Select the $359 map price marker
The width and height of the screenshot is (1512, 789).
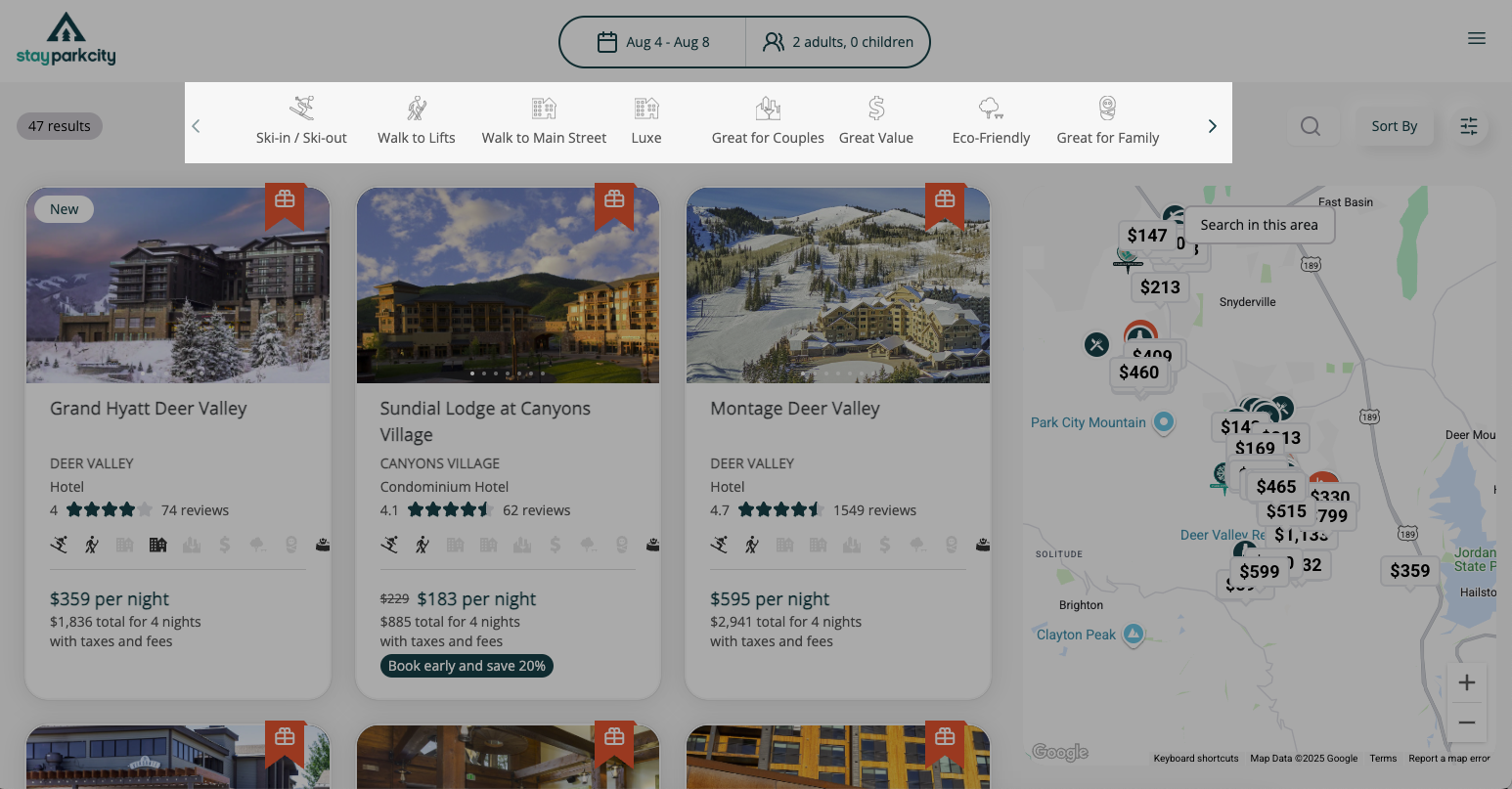pos(1409,571)
